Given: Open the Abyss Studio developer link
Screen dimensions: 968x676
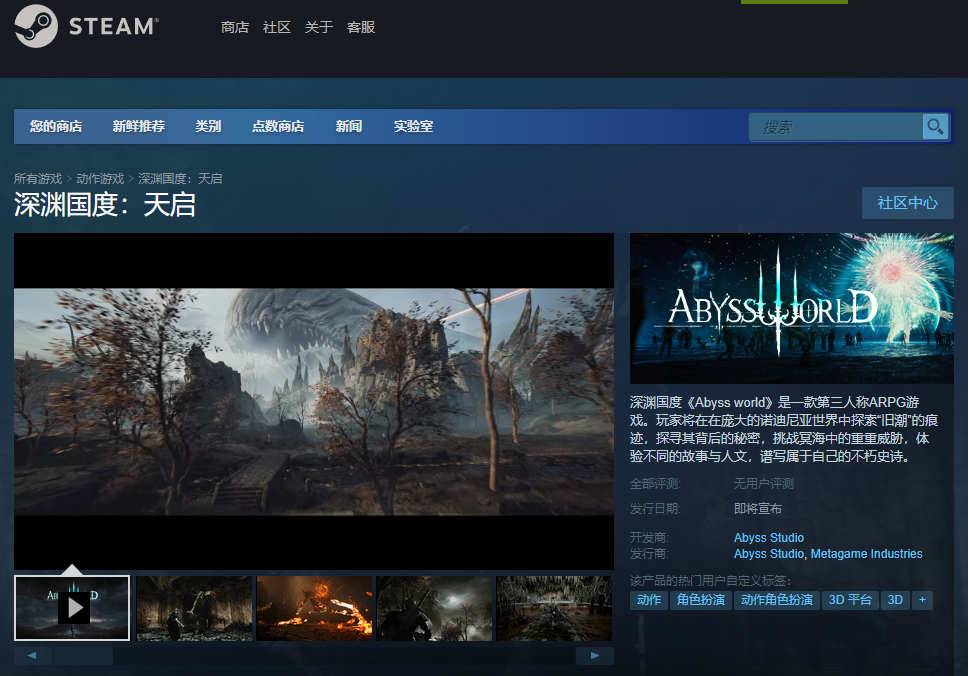Looking at the screenshot, I should click(769, 538).
